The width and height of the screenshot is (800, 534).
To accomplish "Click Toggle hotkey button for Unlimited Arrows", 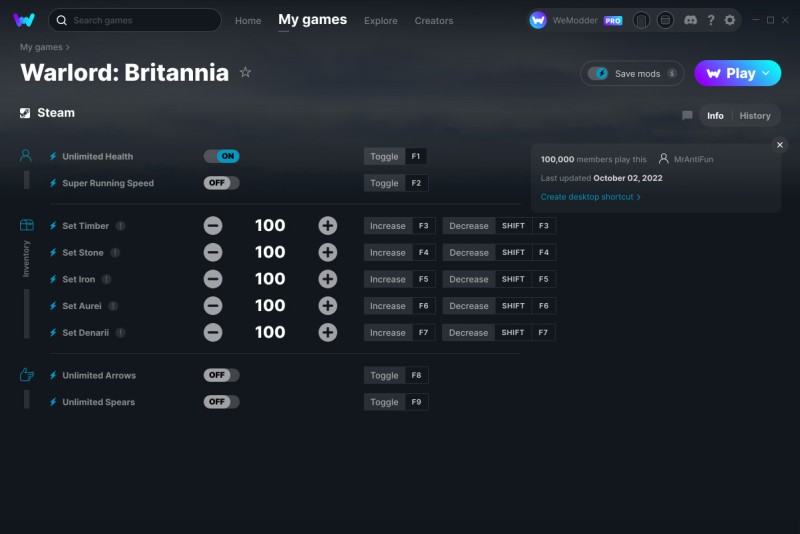I will (396, 375).
